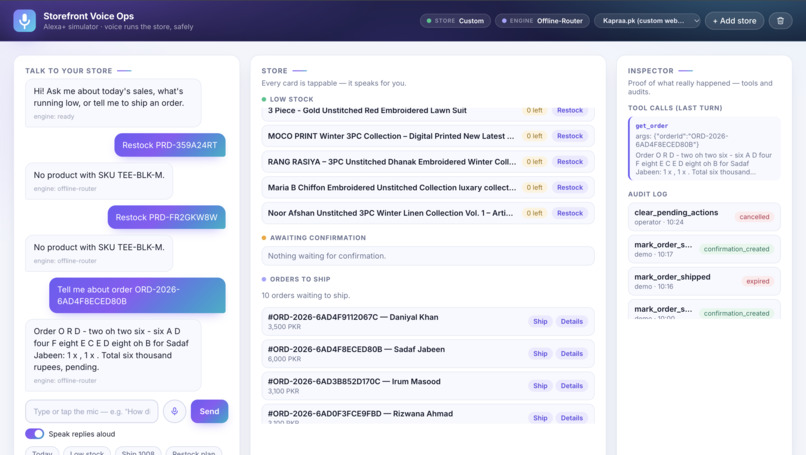Image resolution: width=806 pixels, height=455 pixels.
Task: Open the get_order tool call card
Action: pyautogui.click(x=704, y=149)
